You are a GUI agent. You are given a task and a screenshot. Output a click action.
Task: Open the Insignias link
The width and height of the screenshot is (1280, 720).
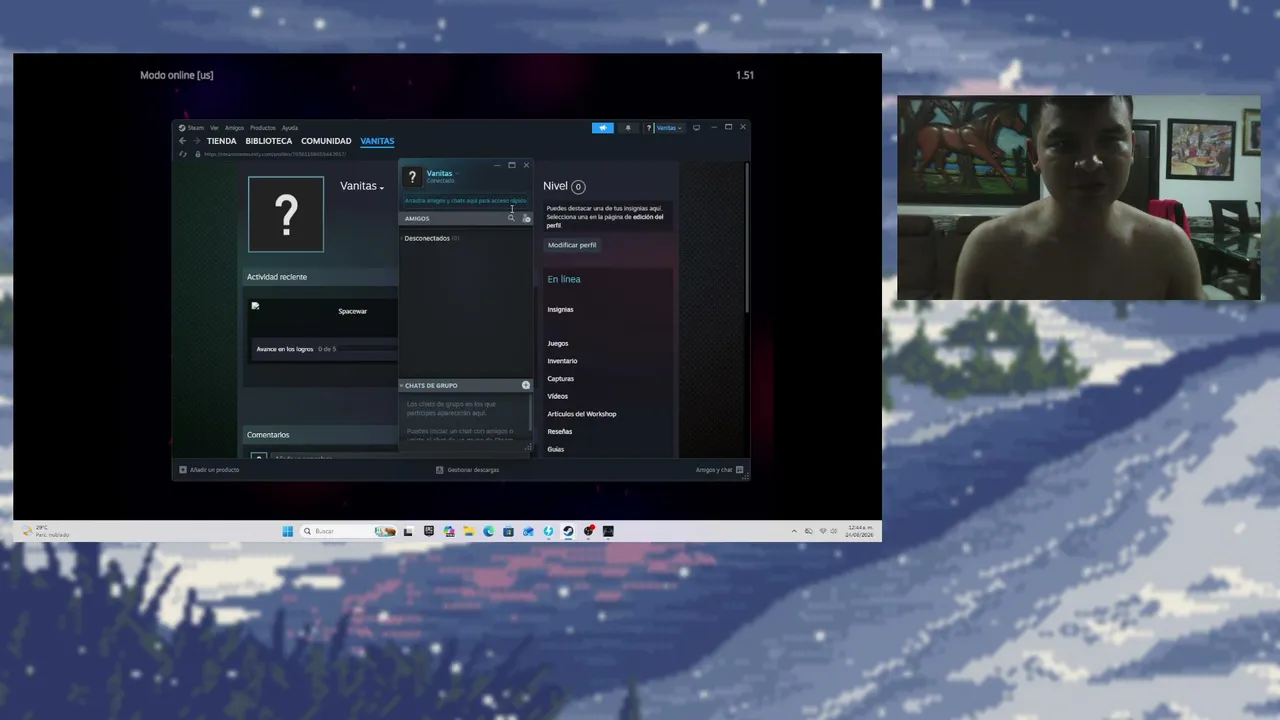pyautogui.click(x=560, y=309)
